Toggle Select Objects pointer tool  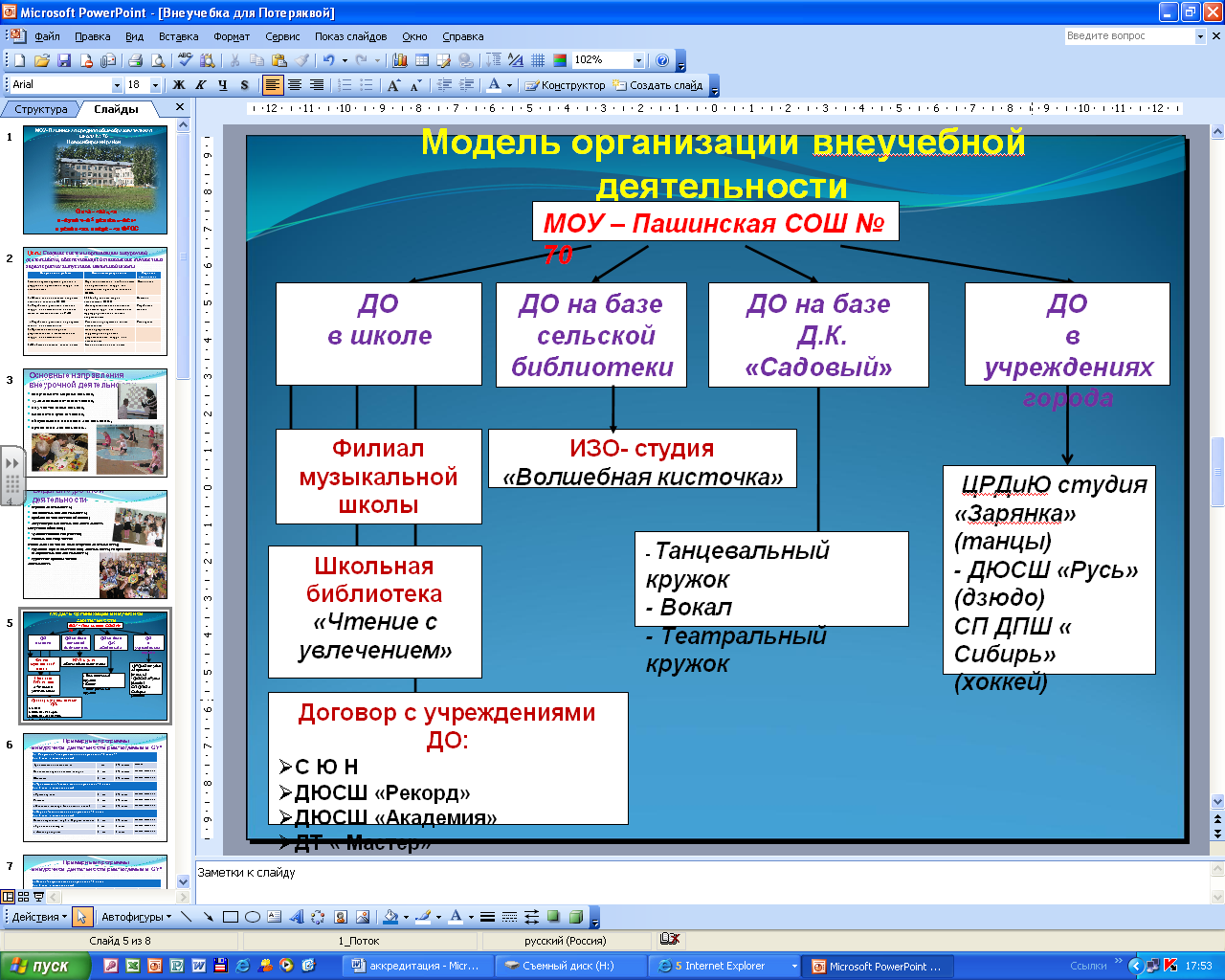[x=81, y=917]
